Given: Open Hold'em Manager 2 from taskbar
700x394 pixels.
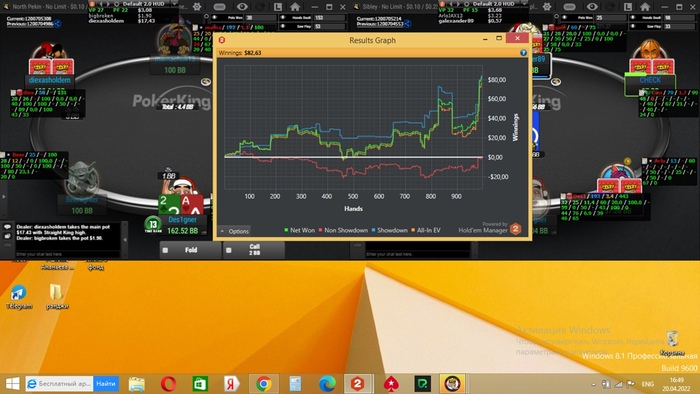Looking at the screenshot, I should coord(357,384).
